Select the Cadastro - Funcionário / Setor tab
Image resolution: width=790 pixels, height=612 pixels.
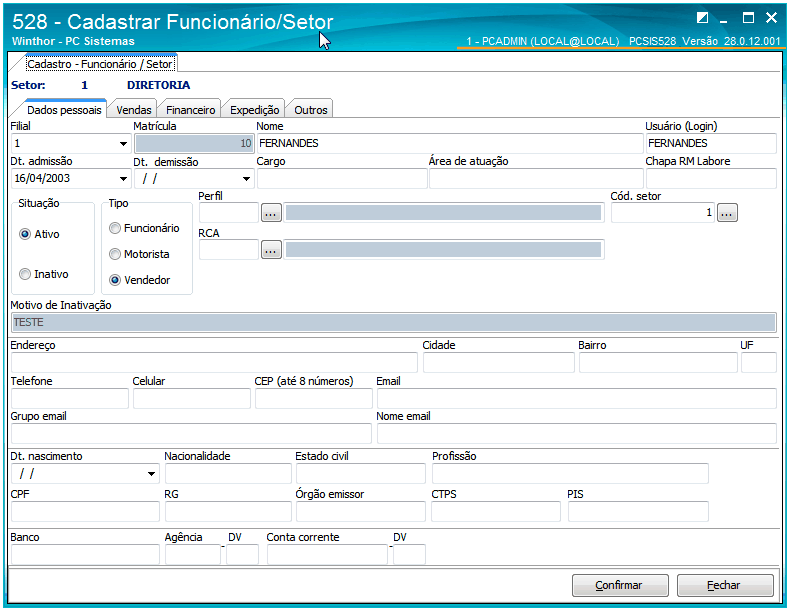point(100,64)
